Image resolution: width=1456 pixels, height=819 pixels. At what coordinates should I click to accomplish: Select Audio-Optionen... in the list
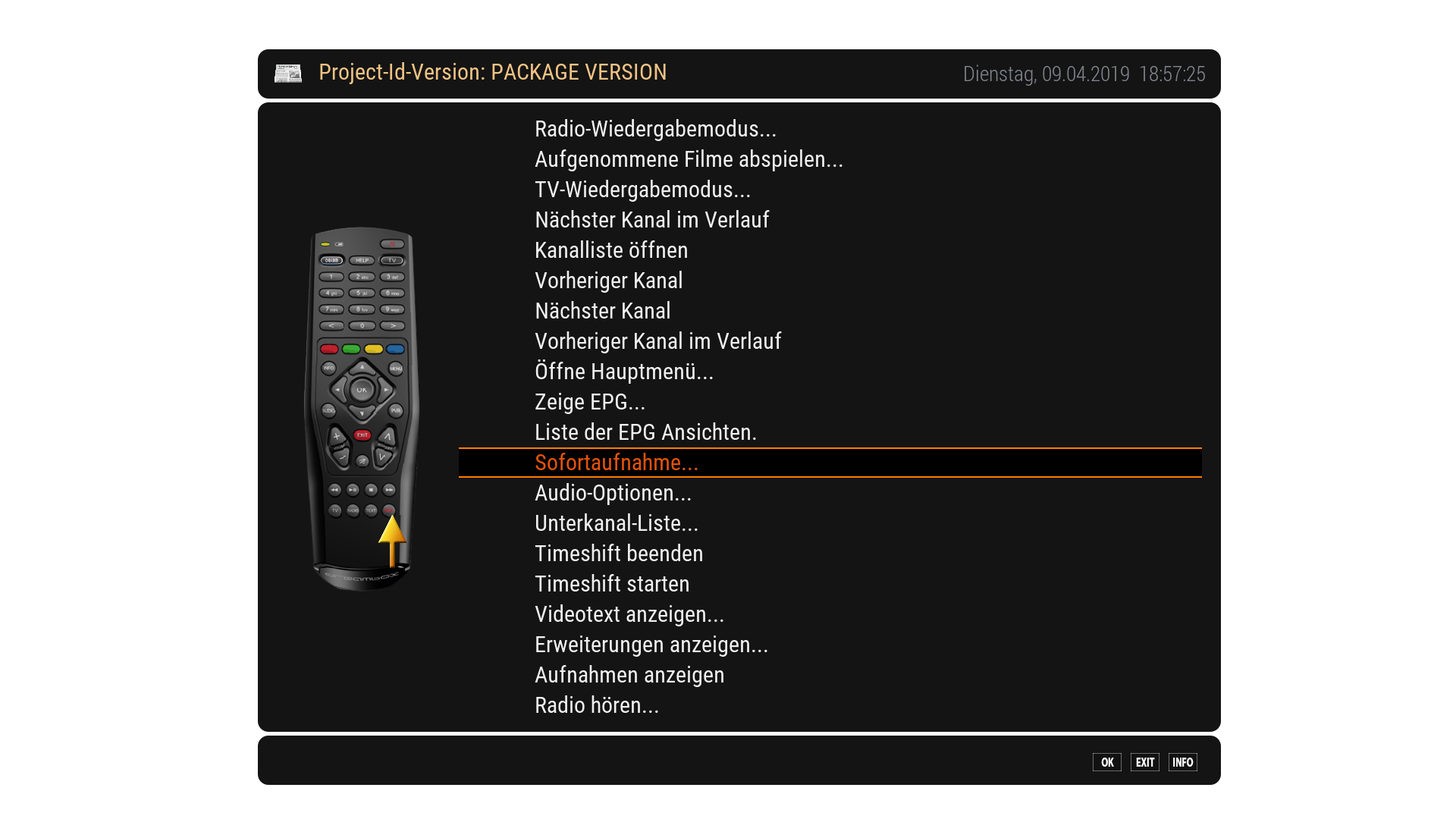click(x=613, y=493)
